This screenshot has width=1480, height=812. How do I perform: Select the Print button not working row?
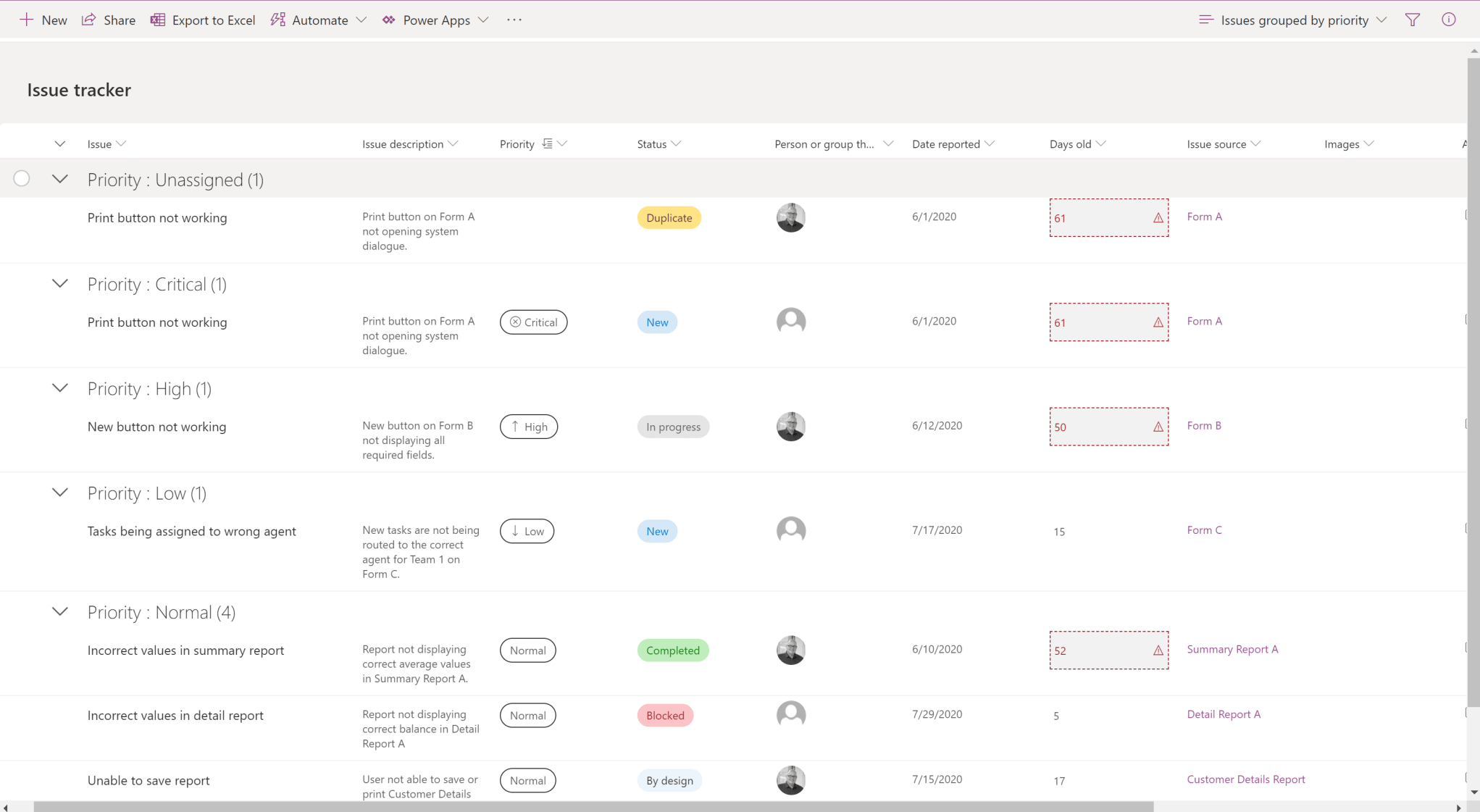pos(157,217)
